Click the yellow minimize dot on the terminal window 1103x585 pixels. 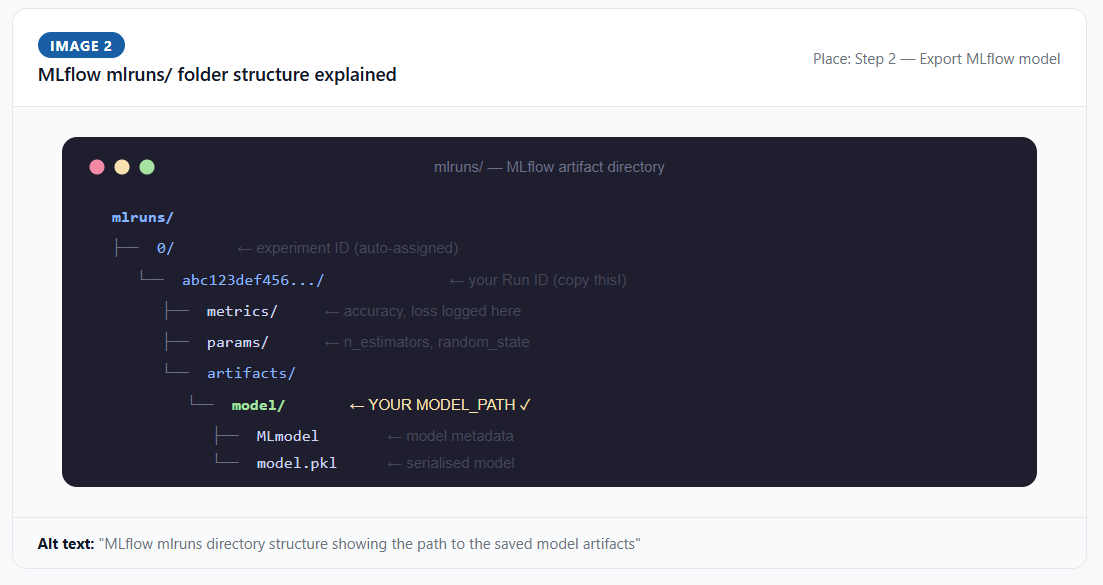point(122,167)
